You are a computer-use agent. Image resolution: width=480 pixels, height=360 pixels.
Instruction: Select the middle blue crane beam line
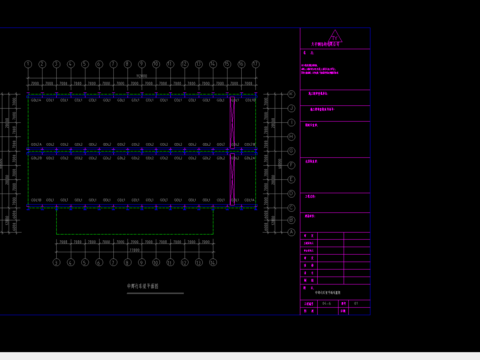click(x=142, y=152)
